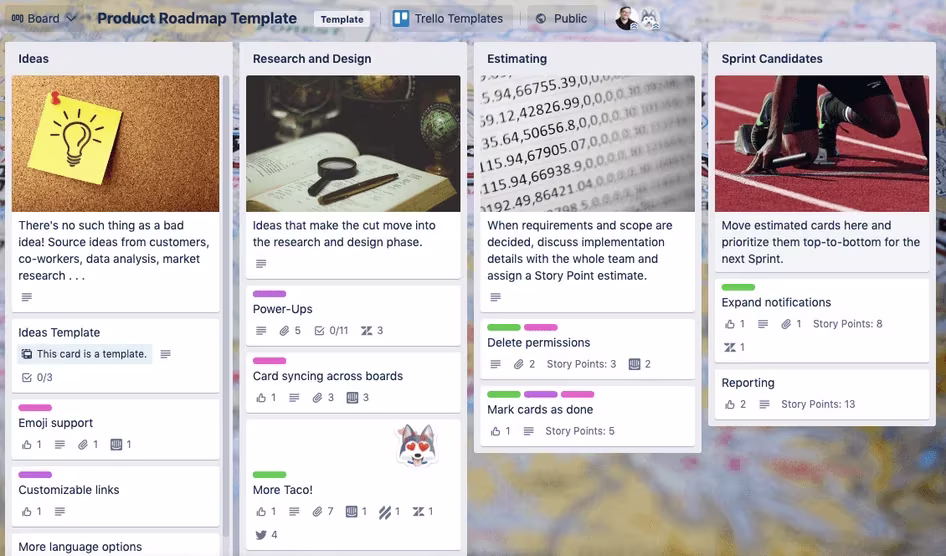Screen dimensions: 946x556
Task: Click the vote icon on Customizable links
Action: [x=27, y=512]
